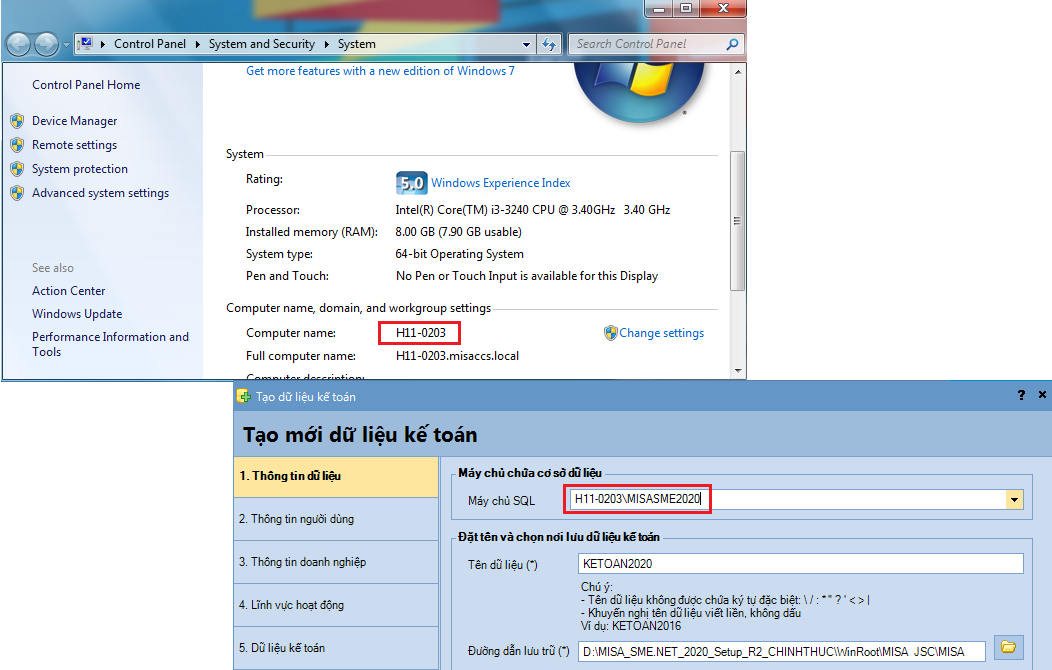Screen dimensions: 1052x670
Task: Click the Tạo mới dữ liệu kế toán heading
Action: (360, 435)
